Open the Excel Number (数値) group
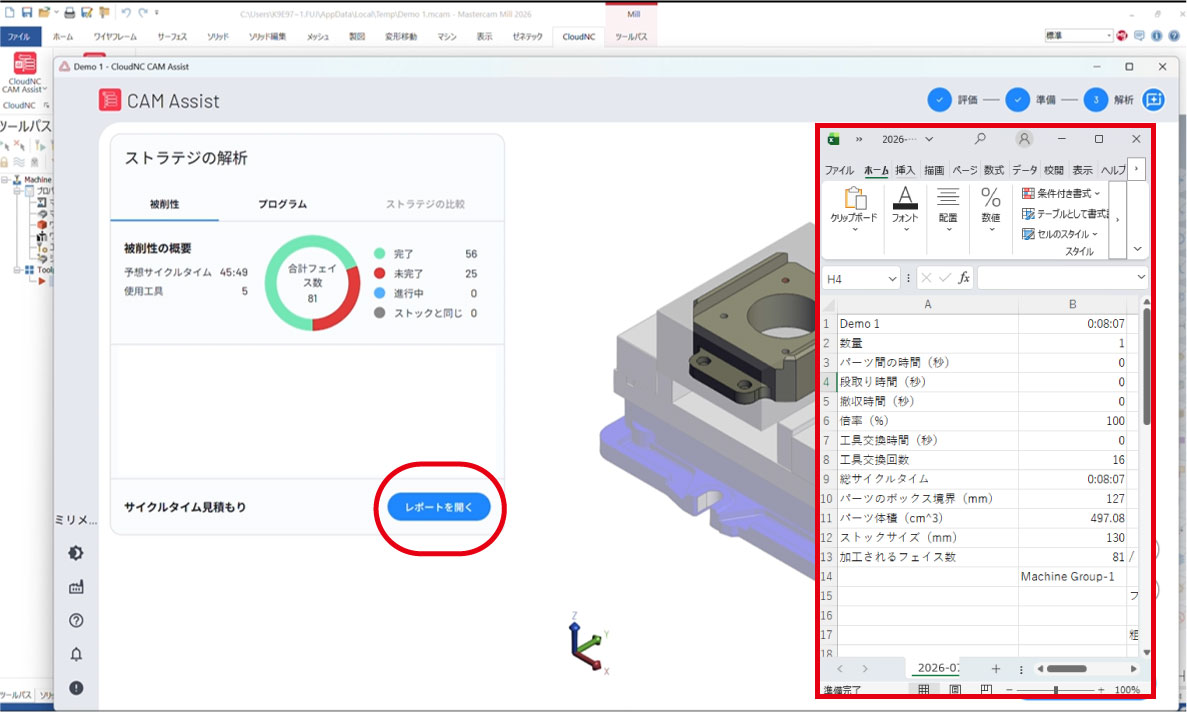1187x712 pixels. (x=991, y=209)
